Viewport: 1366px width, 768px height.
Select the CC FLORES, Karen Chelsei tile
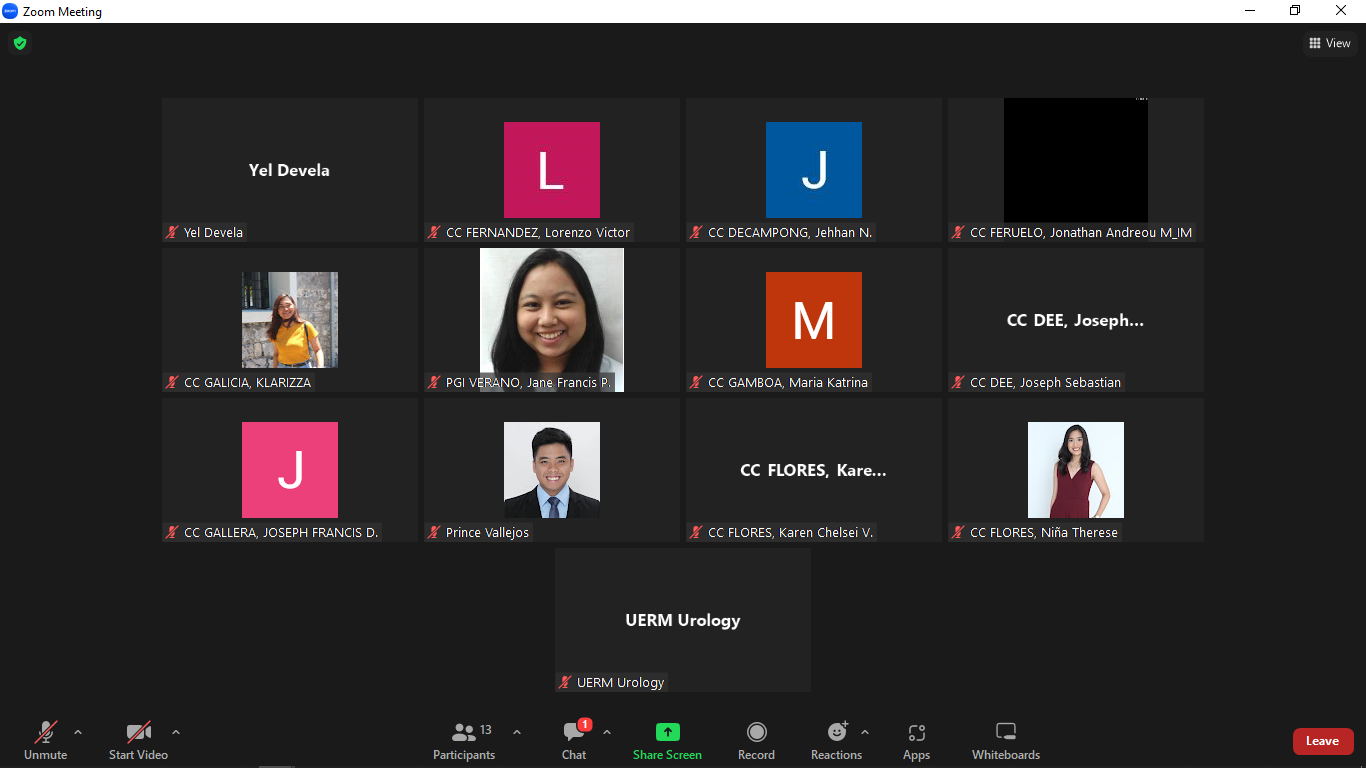click(814, 470)
